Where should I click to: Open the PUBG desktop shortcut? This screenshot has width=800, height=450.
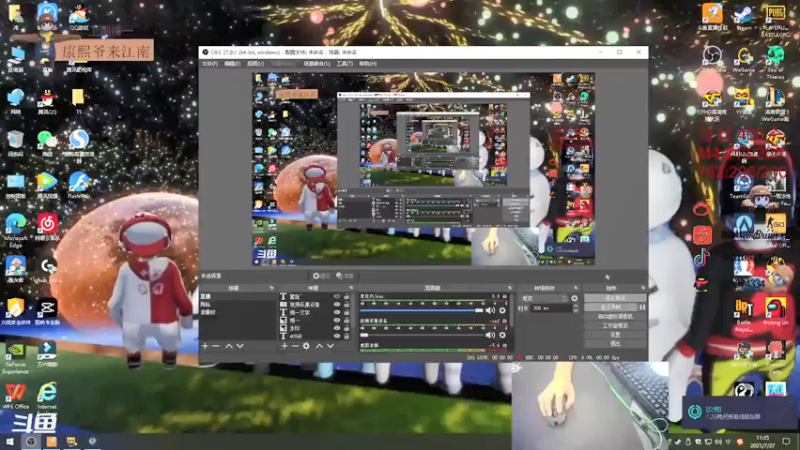tap(776, 20)
